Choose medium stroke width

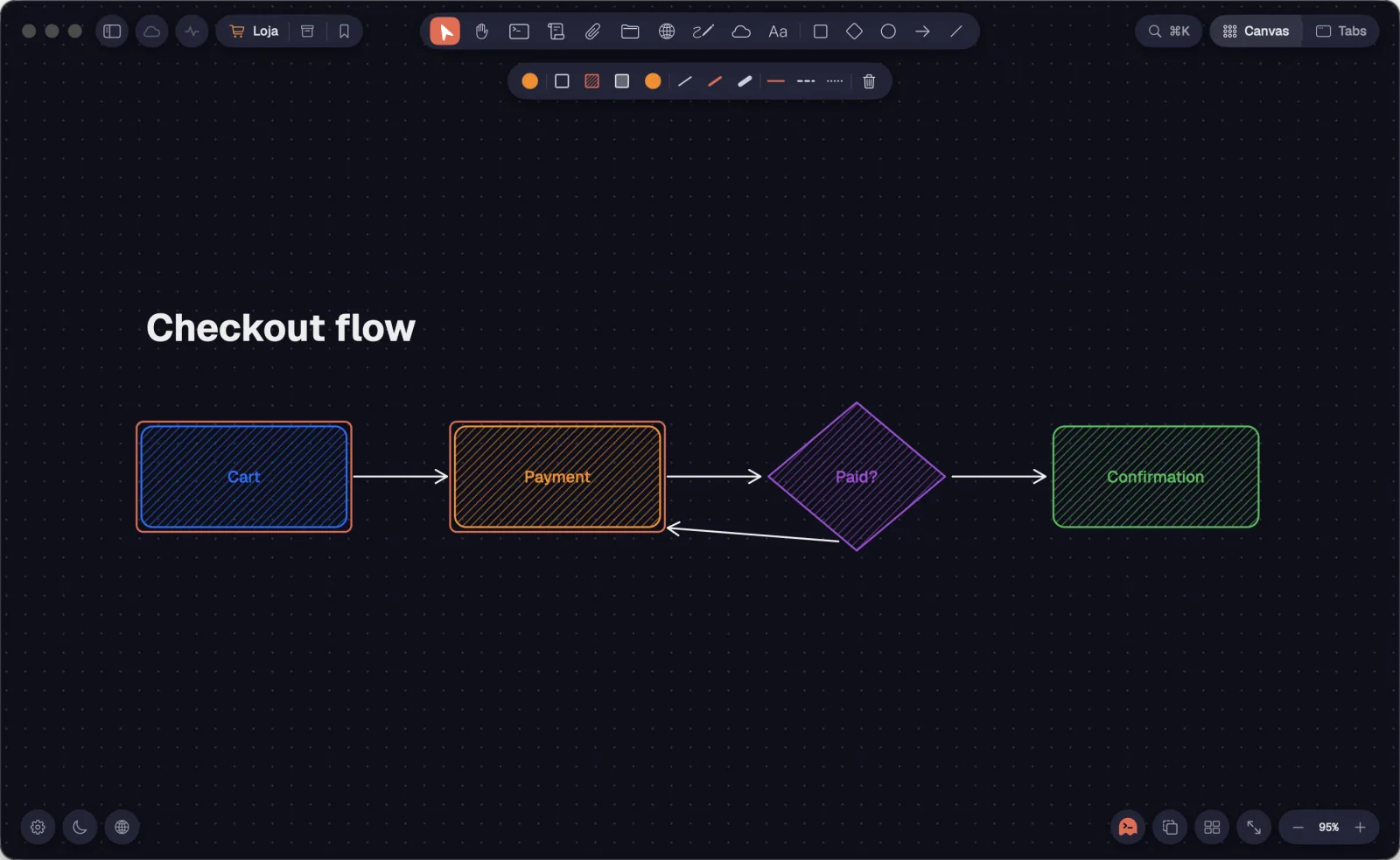coord(715,81)
